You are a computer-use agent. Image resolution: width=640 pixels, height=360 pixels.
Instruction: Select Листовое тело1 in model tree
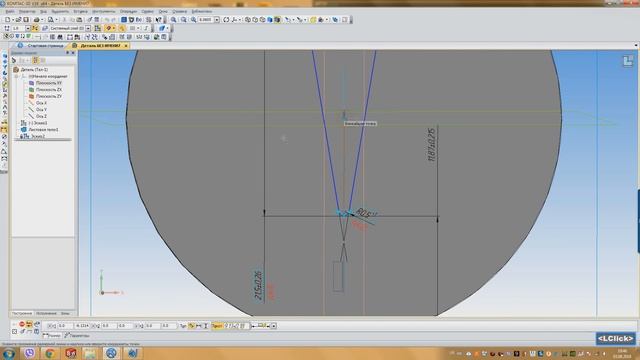click(x=43, y=129)
